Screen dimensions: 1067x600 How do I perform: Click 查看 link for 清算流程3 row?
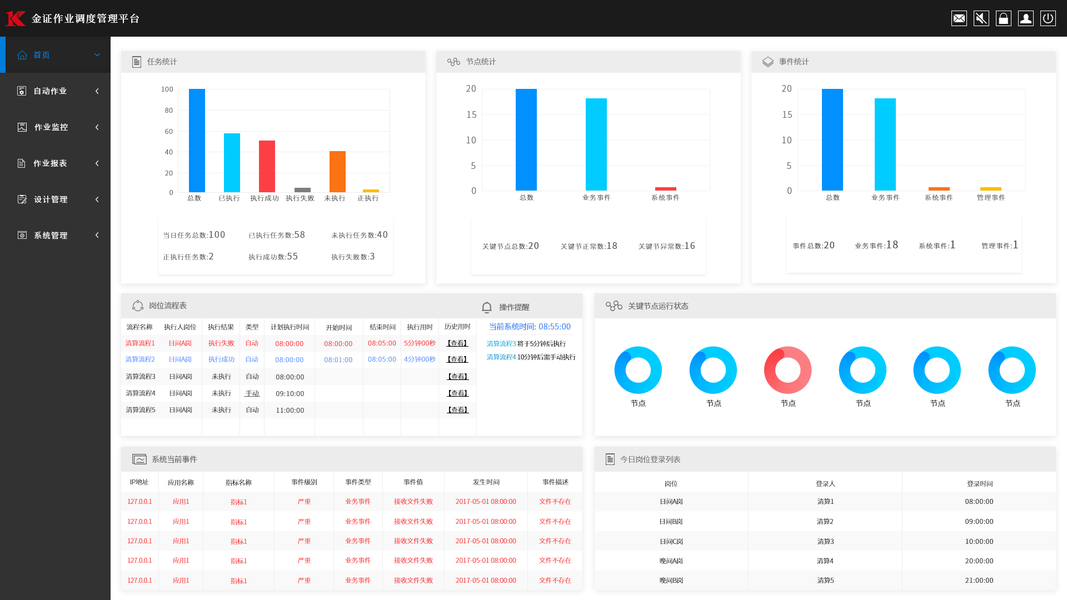[x=457, y=377]
